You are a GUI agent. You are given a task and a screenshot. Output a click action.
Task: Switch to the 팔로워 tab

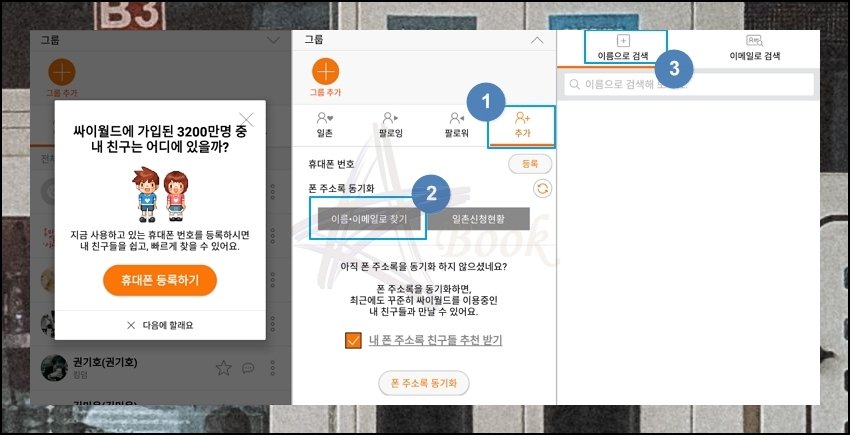tap(456, 125)
